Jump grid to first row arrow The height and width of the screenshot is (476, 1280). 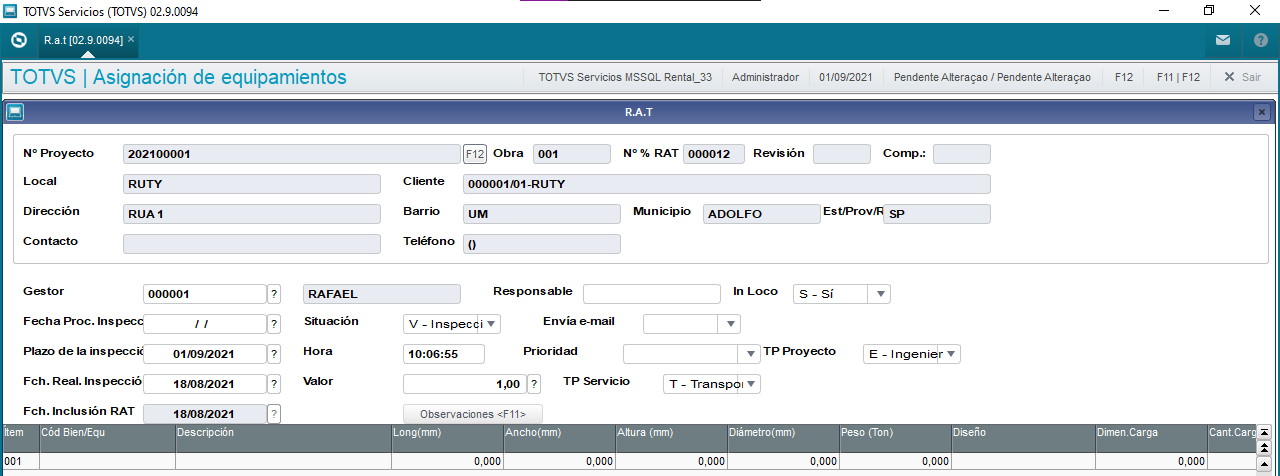point(1264,431)
